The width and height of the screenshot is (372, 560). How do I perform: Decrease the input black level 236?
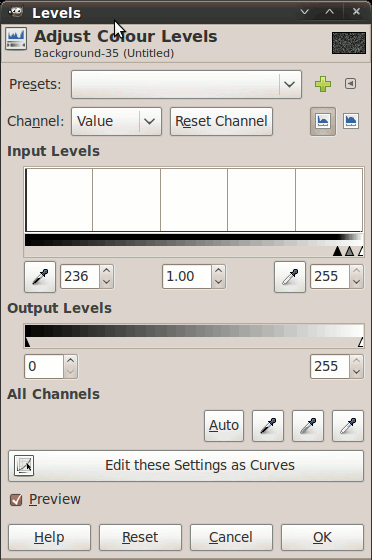click(x=106, y=282)
